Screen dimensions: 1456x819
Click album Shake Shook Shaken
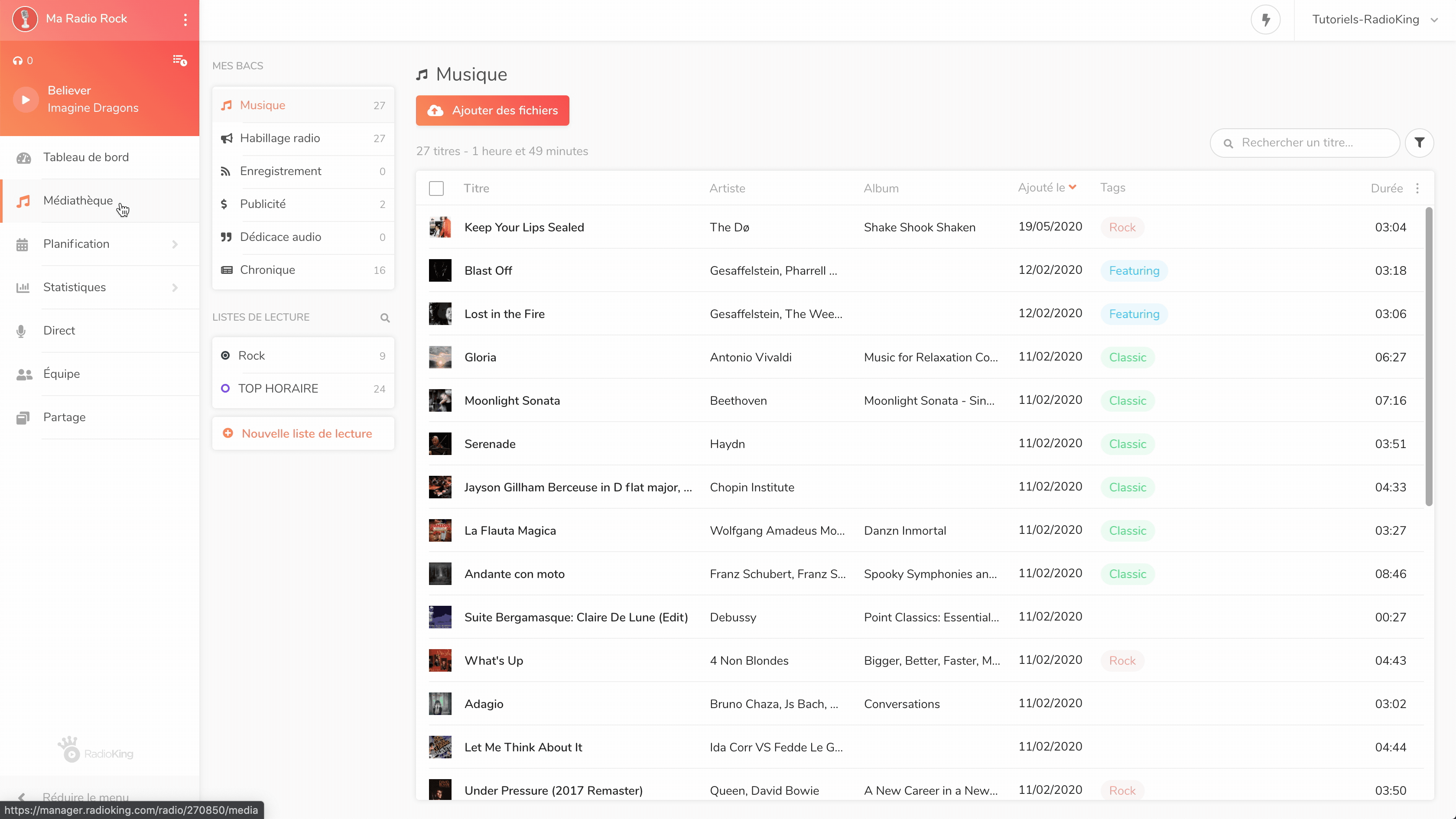pos(919,227)
